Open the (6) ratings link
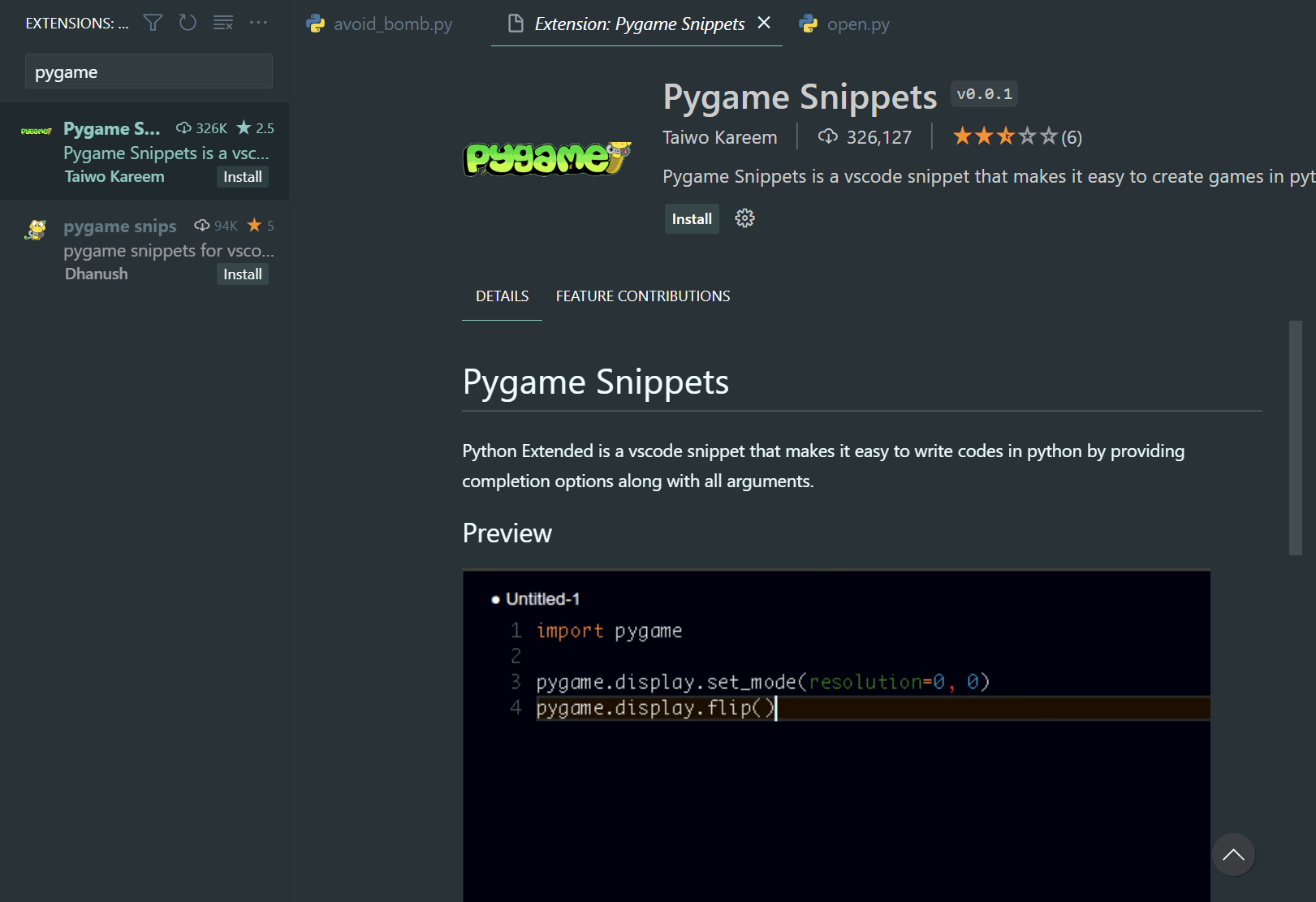The width and height of the screenshot is (1316, 902). pos(1071,136)
